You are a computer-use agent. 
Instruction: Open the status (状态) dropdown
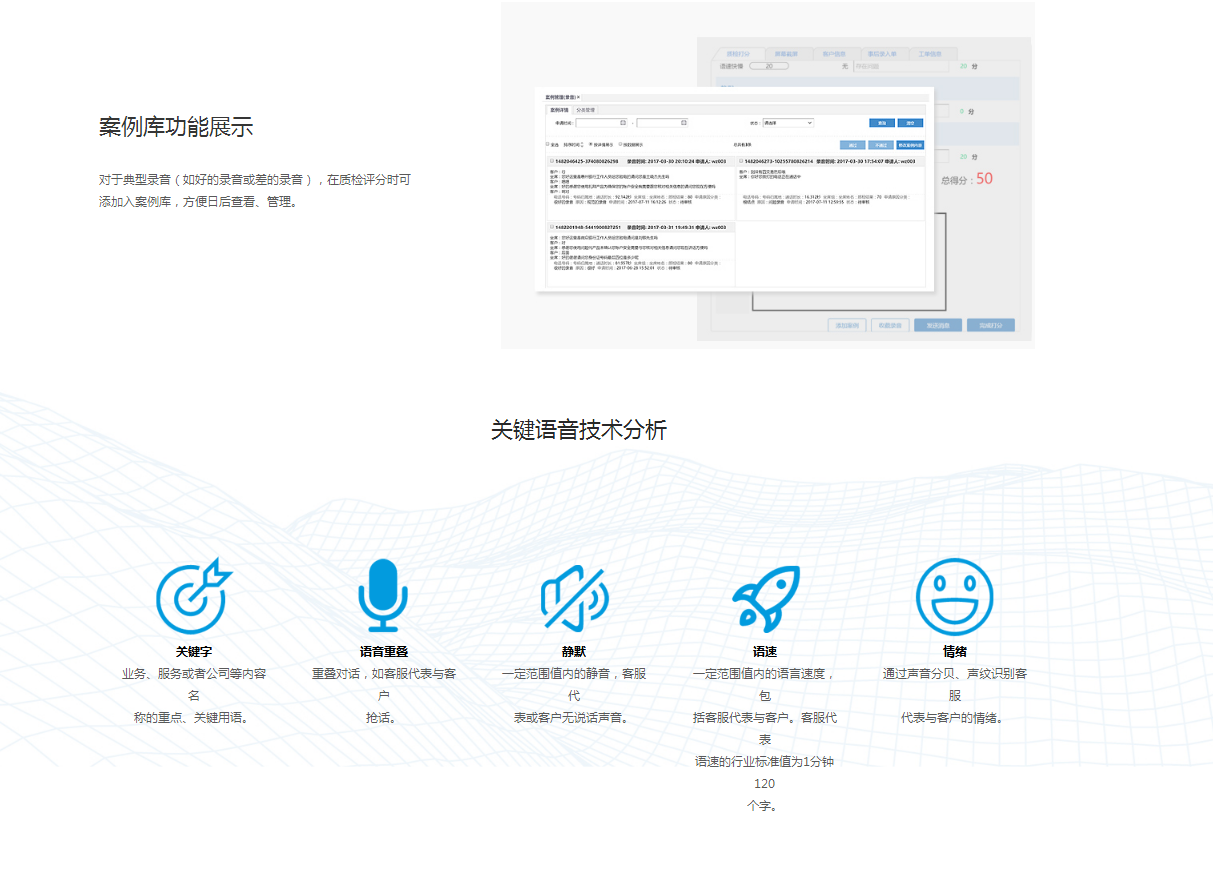(x=787, y=123)
